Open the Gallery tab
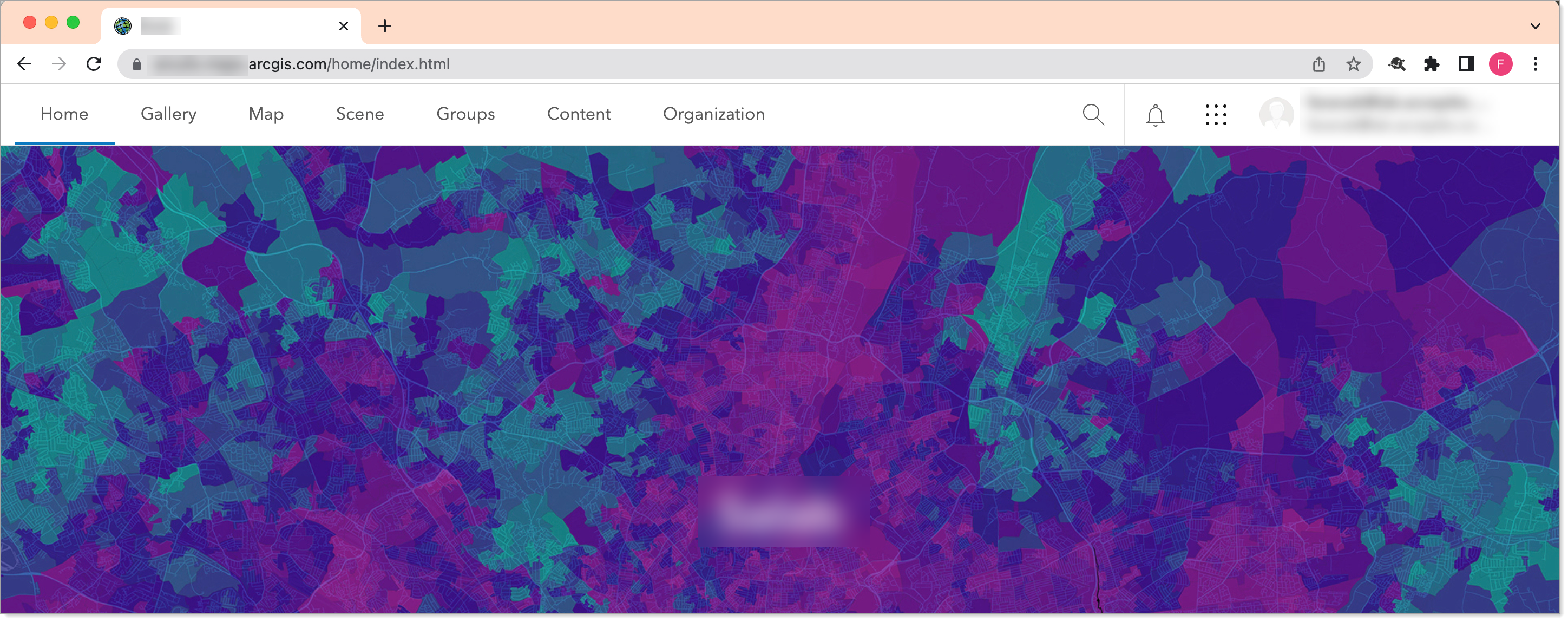1568x622 pixels. pyautogui.click(x=169, y=114)
